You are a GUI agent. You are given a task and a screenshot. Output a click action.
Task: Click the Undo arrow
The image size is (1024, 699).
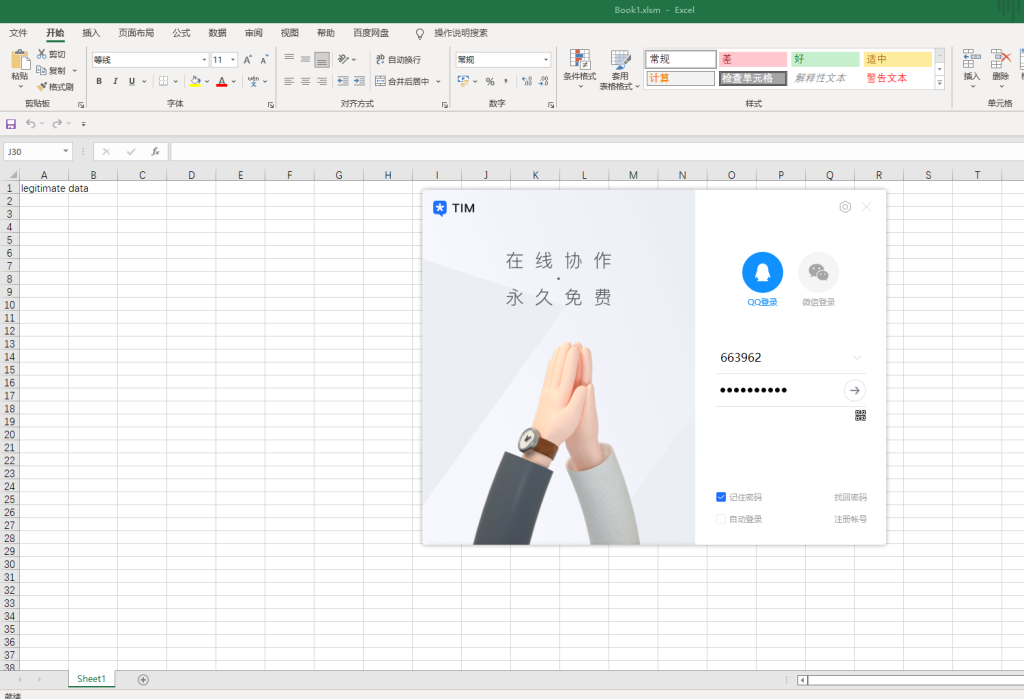click(x=30, y=123)
